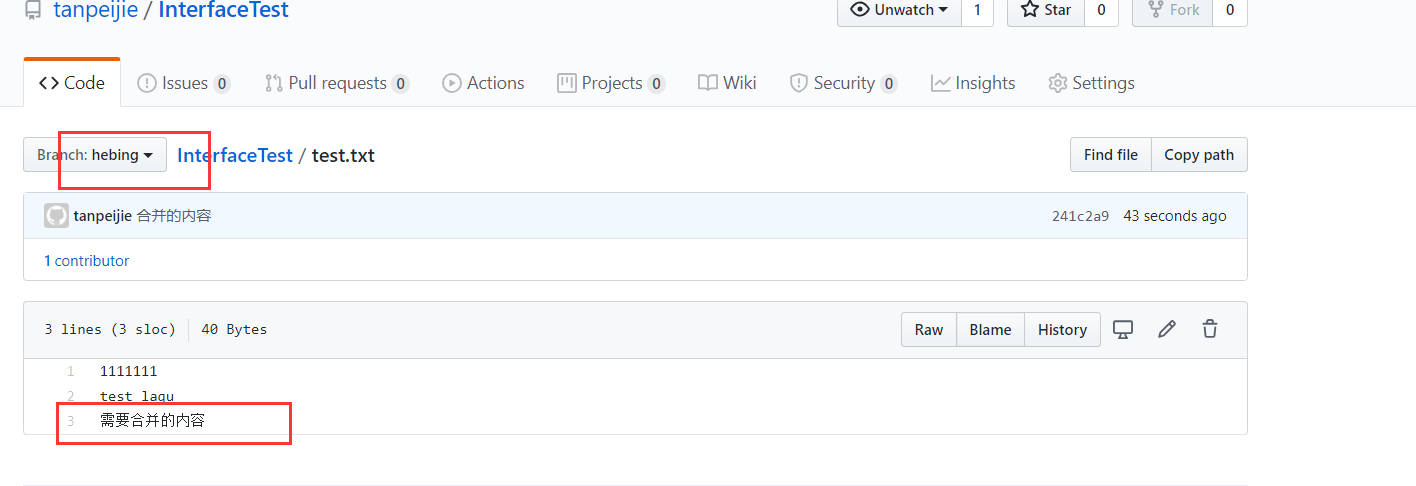Copy the file path
This screenshot has height=486, width=1416.
click(x=1199, y=155)
